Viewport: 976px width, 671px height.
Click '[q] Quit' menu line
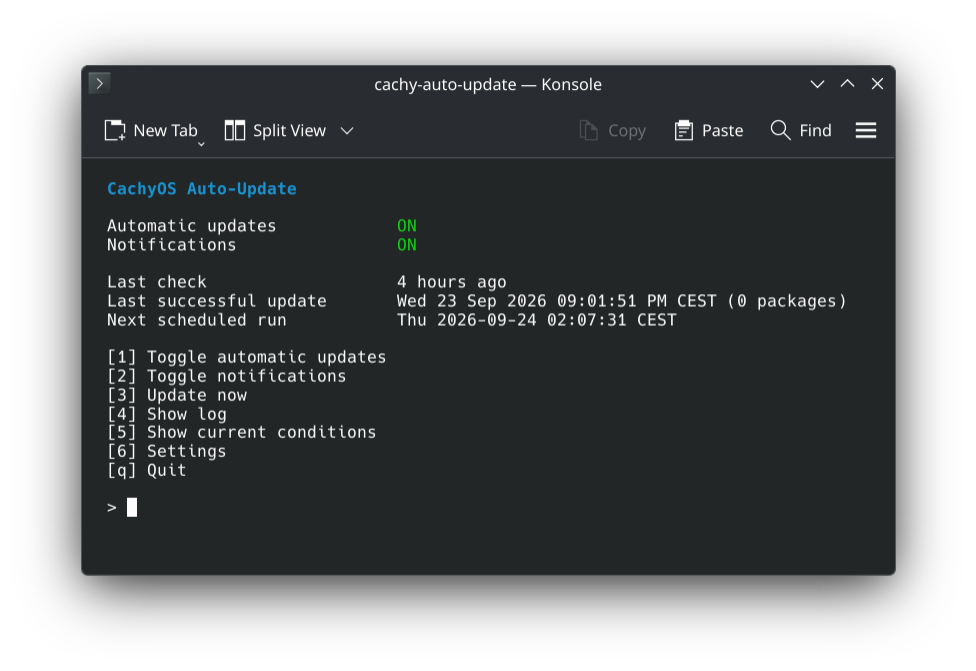[x=147, y=470]
